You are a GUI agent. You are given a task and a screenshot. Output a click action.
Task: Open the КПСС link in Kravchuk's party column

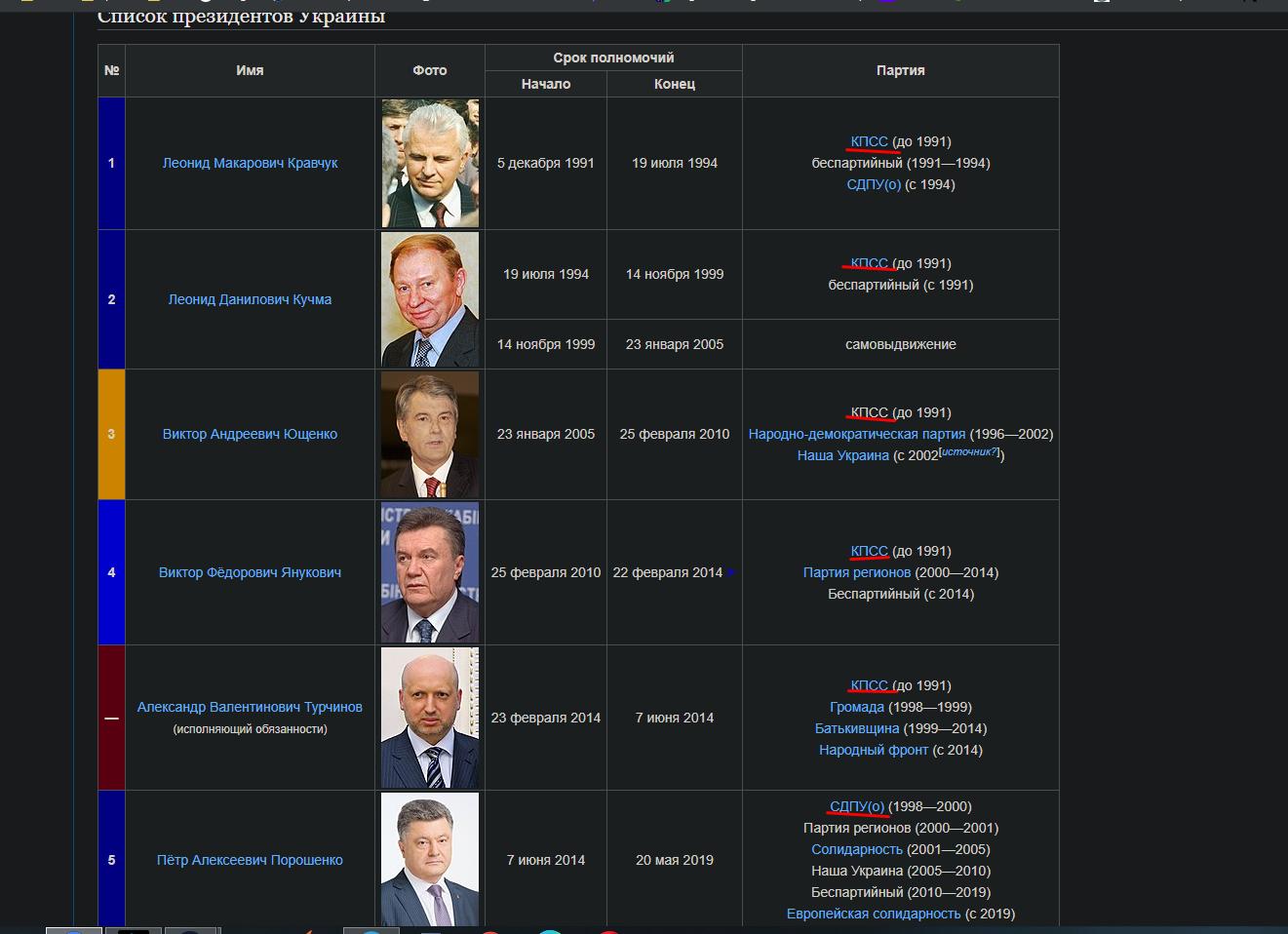[871, 140]
